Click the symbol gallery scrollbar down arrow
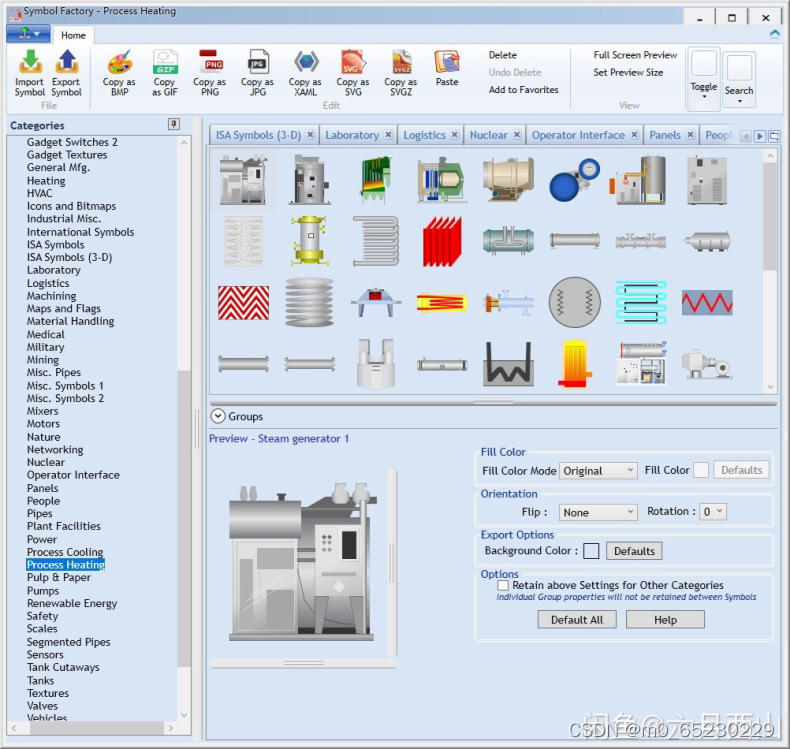 [770, 387]
